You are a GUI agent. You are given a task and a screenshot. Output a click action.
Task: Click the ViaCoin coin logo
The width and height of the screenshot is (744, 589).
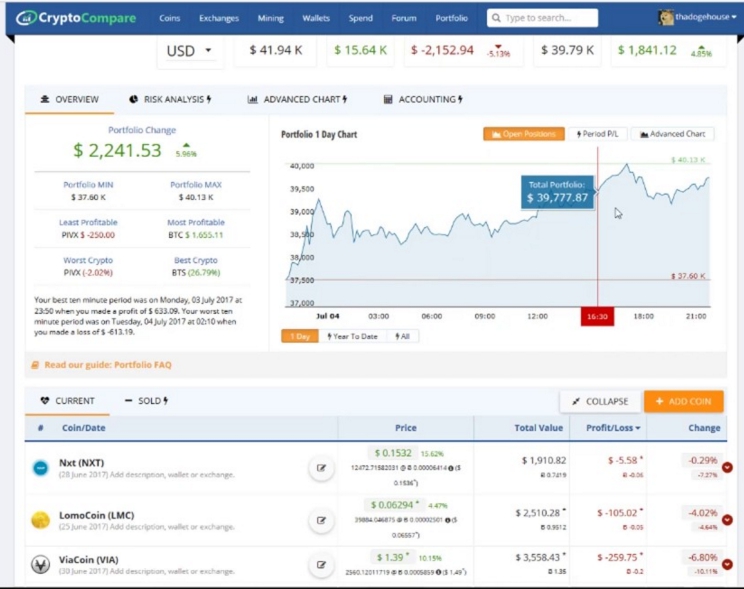pyautogui.click(x=40, y=565)
